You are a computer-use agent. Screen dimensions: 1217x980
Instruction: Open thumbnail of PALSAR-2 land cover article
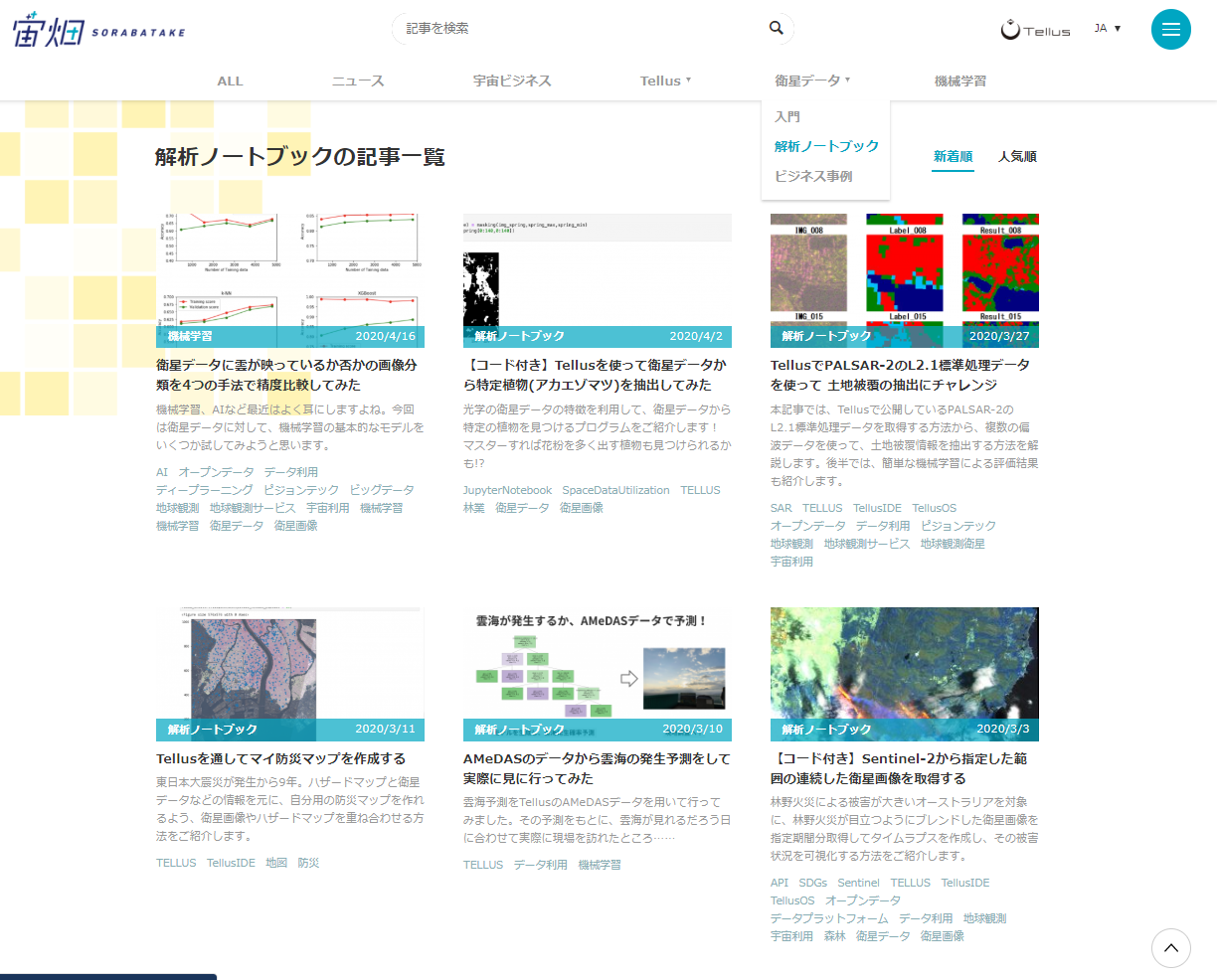click(x=905, y=280)
